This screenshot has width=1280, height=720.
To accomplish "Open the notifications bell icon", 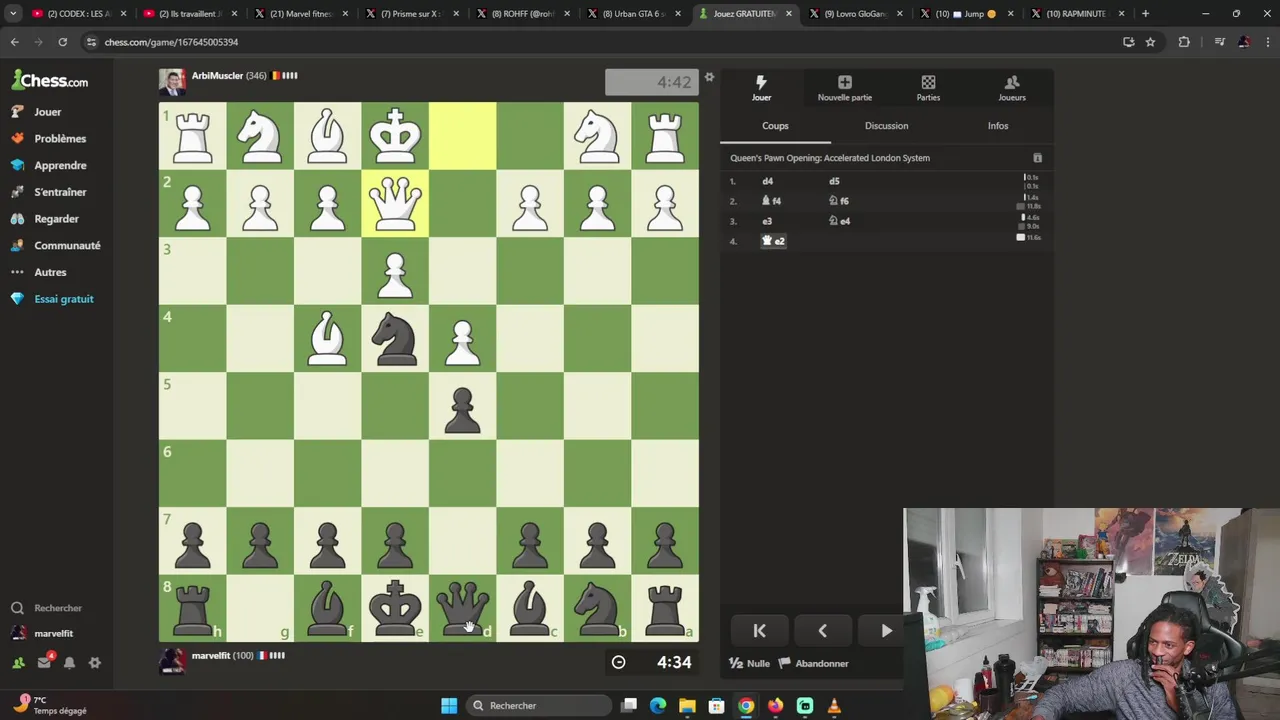I will pos(69,663).
